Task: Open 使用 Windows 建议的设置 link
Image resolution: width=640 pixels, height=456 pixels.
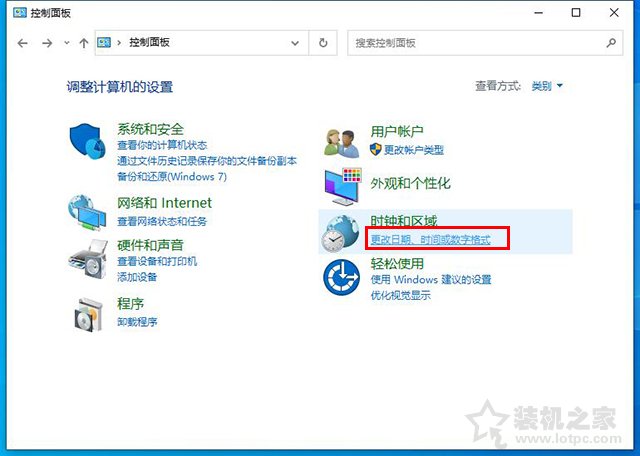Action: click(x=431, y=280)
